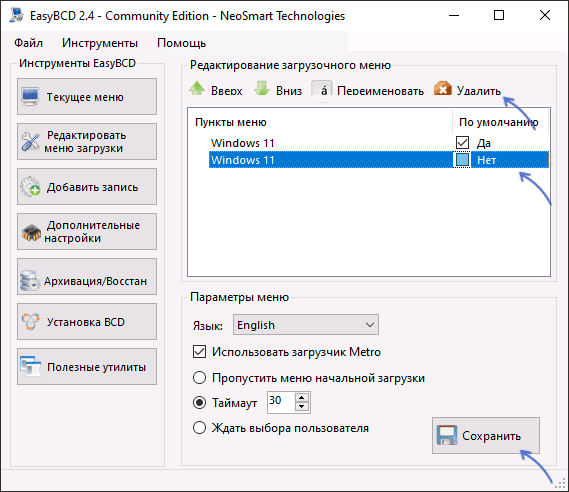Image resolution: width=569 pixels, height=492 pixels.
Task: Go to Редактировать меню загрузки
Action: pyautogui.click(x=87, y=142)
